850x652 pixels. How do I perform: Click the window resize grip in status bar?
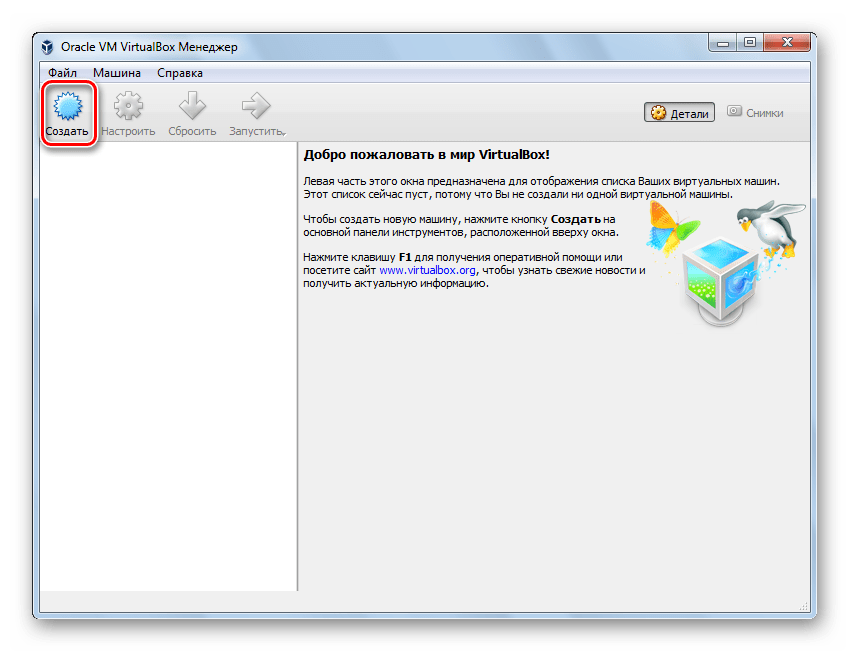pyautogui.click(x=804, y=606)
